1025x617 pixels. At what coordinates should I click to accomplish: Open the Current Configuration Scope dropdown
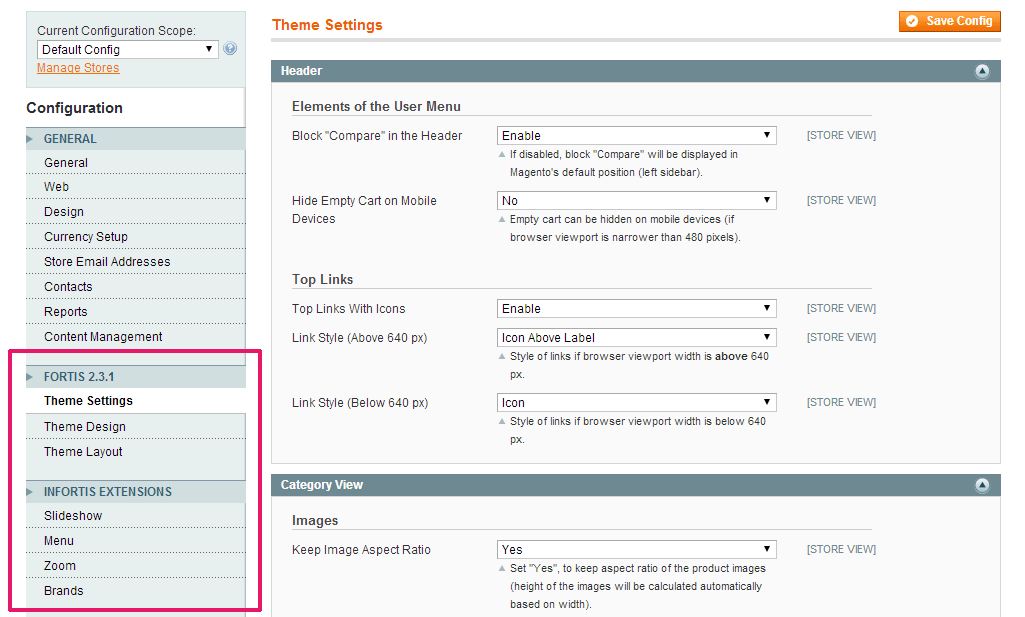tap(127, 49)
